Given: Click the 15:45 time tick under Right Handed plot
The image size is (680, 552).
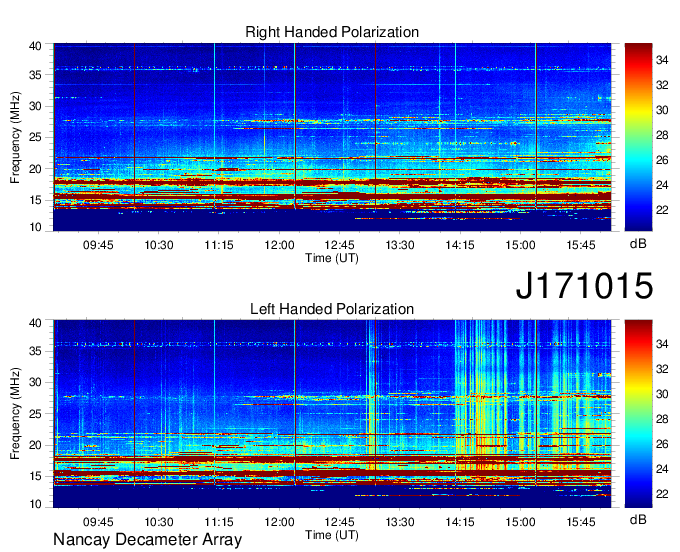Looking at the screenshot, I should click(x=581, y=245).
